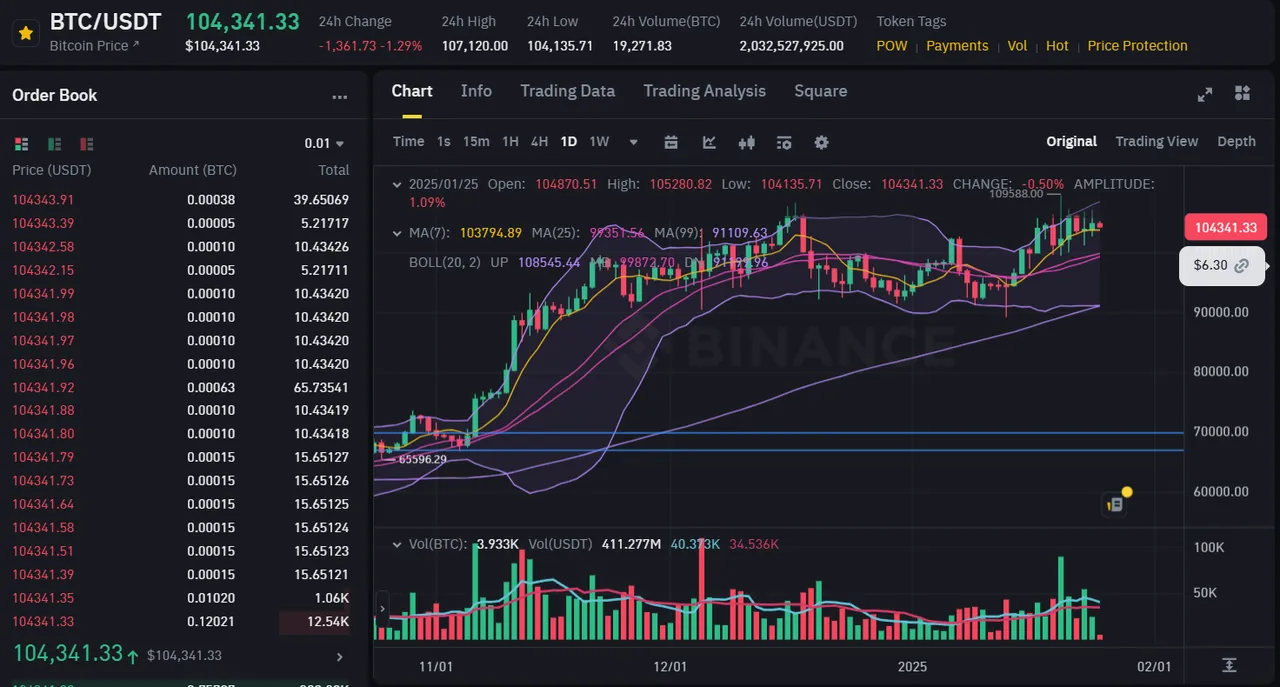Click the Hot token tag
1280x687 pixels.
tap(1057, 46)
